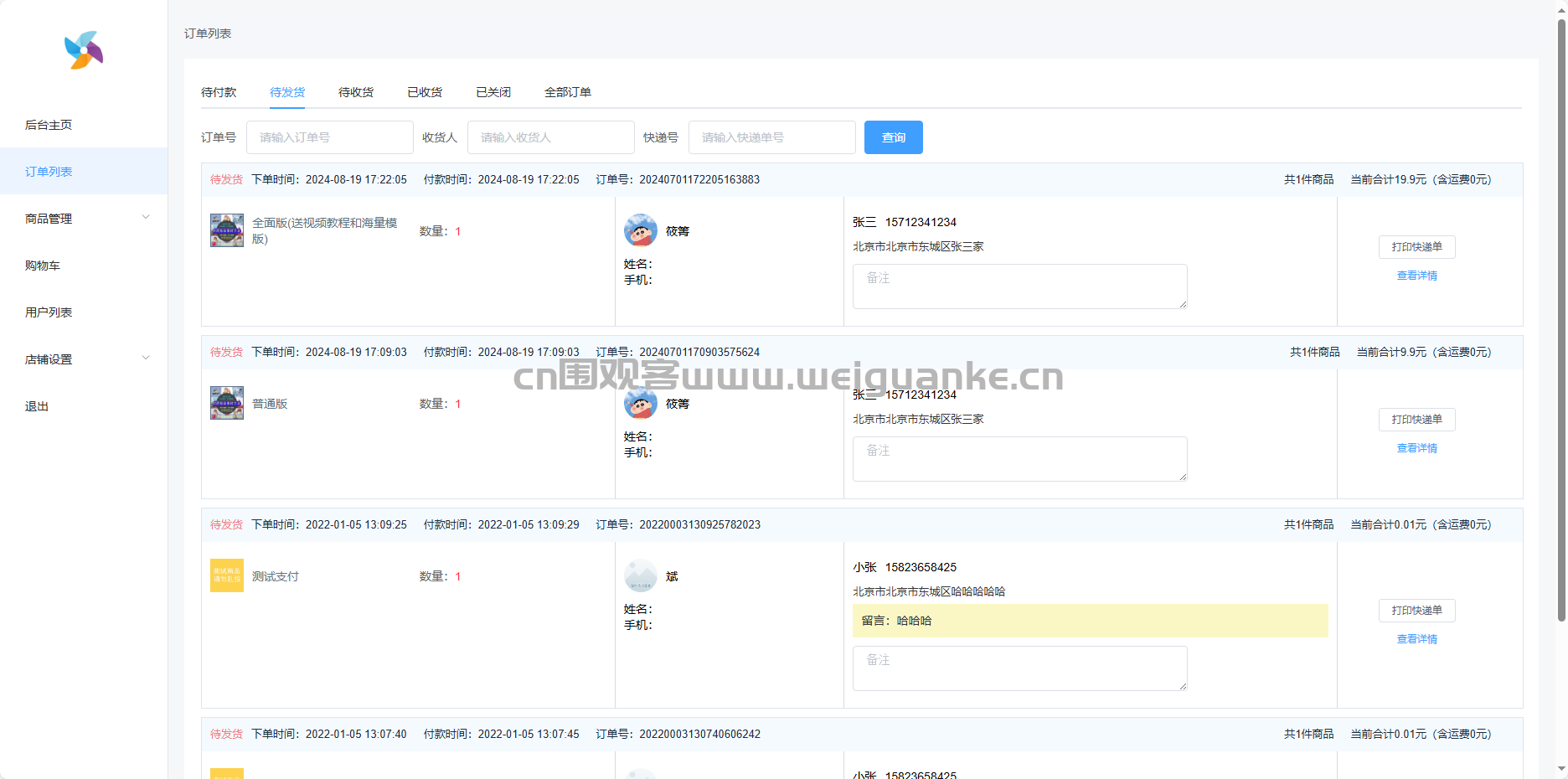Click 打印快递单 for order ending 575624

coord(1417,420)
